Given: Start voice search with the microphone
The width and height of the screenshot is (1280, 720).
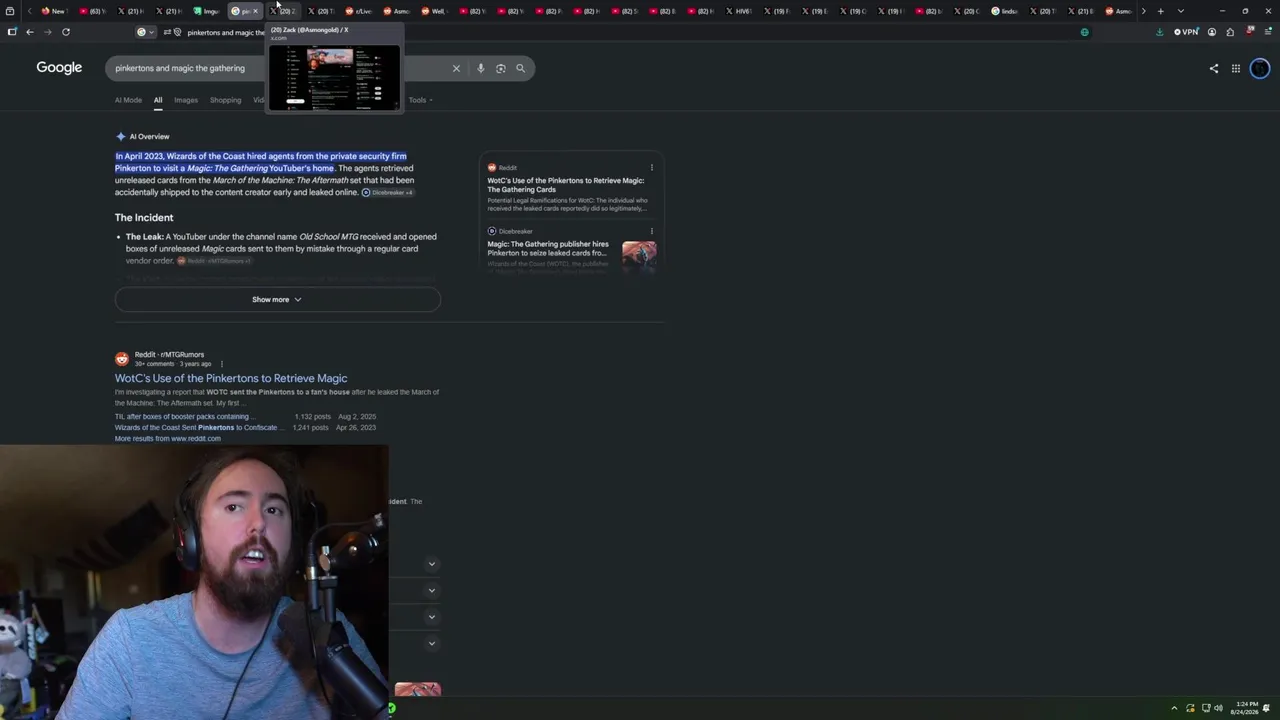Looking at the screenshot, I should [480, 68].
